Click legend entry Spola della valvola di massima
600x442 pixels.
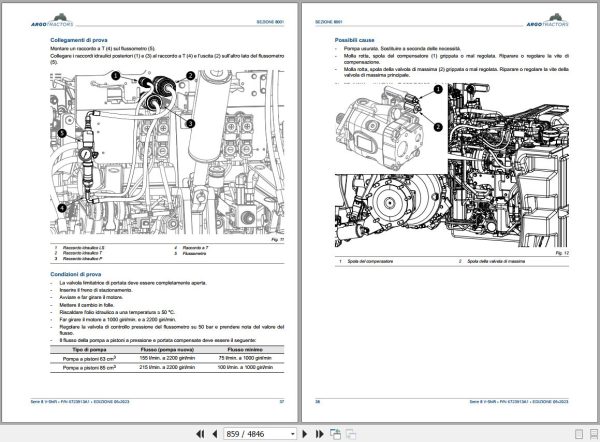(x=496, y=261)
